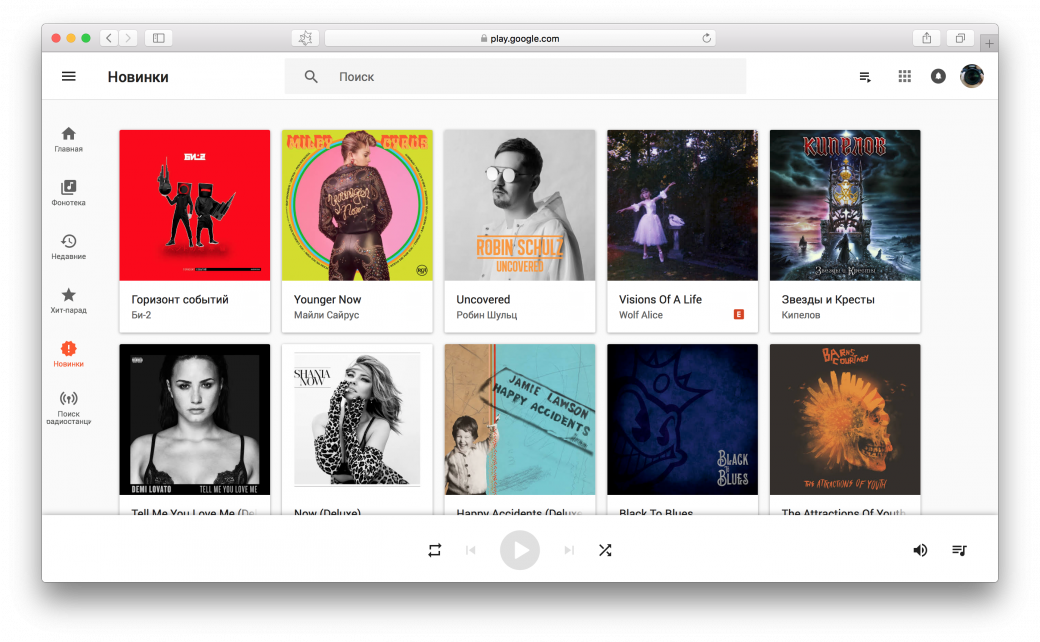
Task: Select Новинки new releases in sidebar
Action: click(x=68, y=354)
